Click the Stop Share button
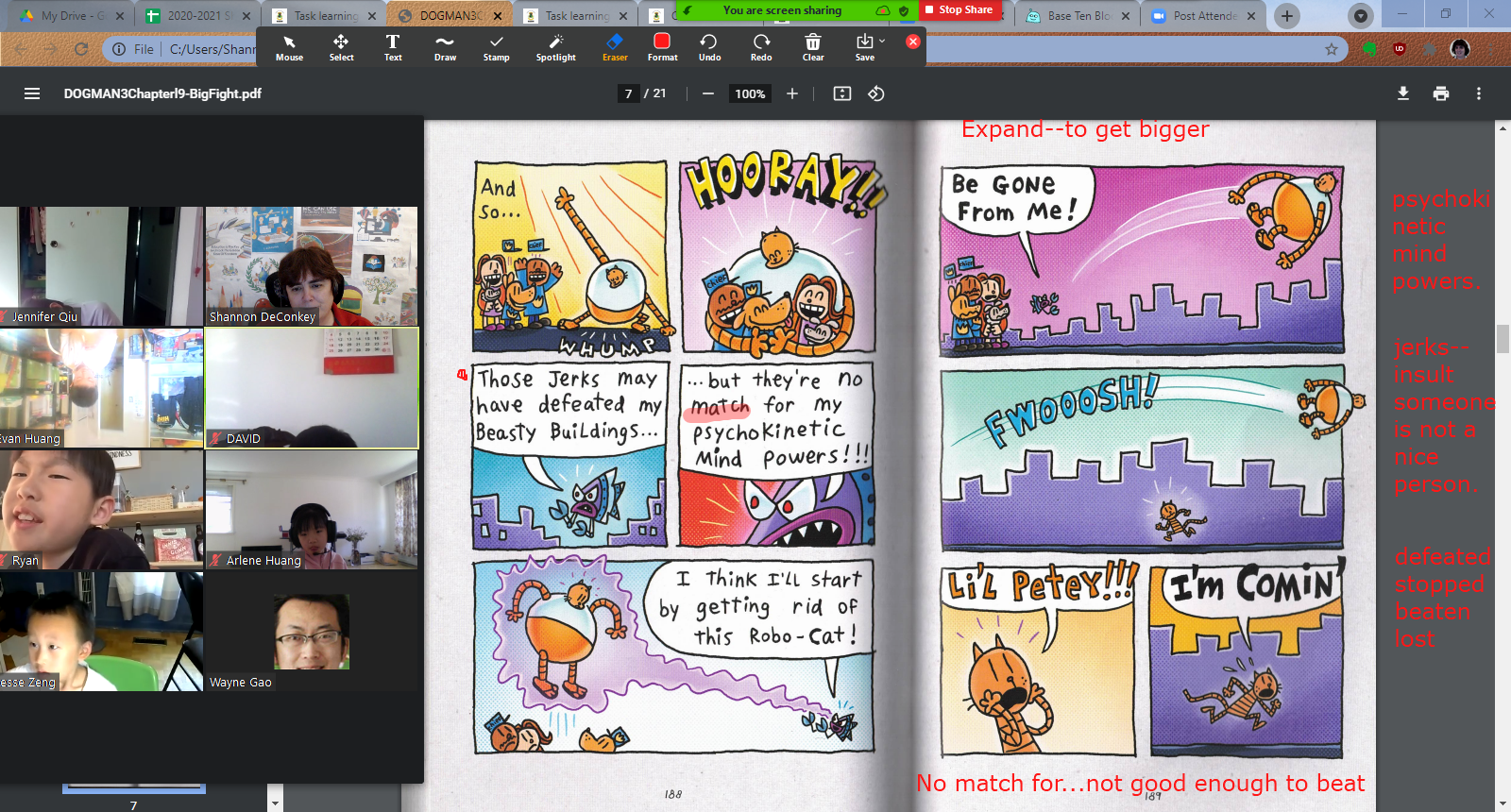Image resolution: width=1511 pixels, height=812 pixels. [x=959, y=9]
